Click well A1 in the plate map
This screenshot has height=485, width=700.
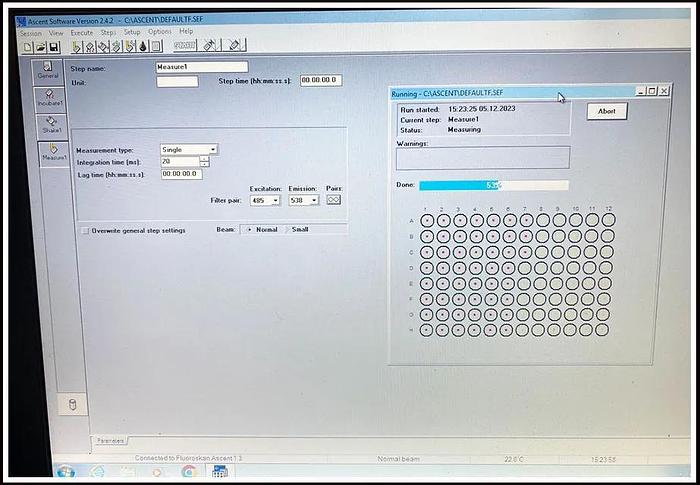[427, 220]
